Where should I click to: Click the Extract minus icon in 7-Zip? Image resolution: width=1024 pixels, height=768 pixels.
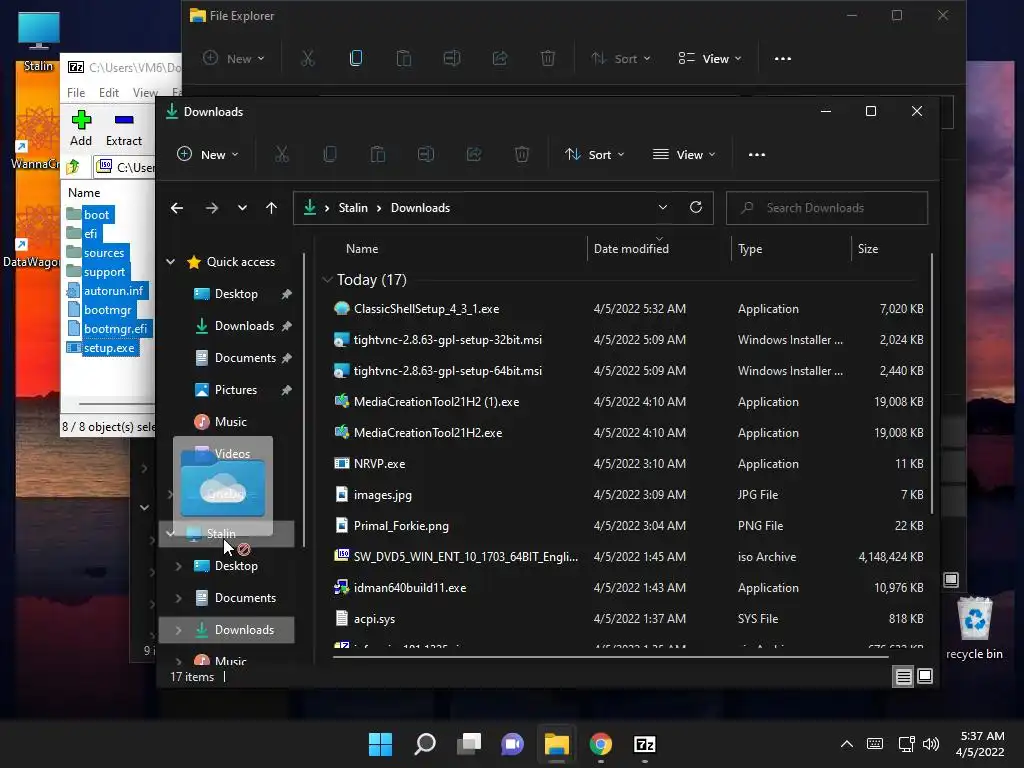pos(124,120)
